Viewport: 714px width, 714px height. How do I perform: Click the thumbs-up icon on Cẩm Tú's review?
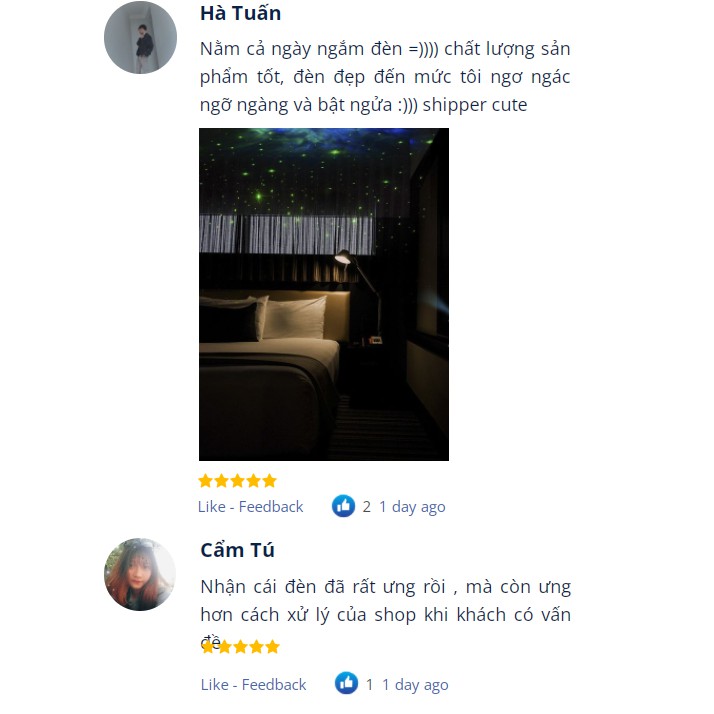click(347, 683)
